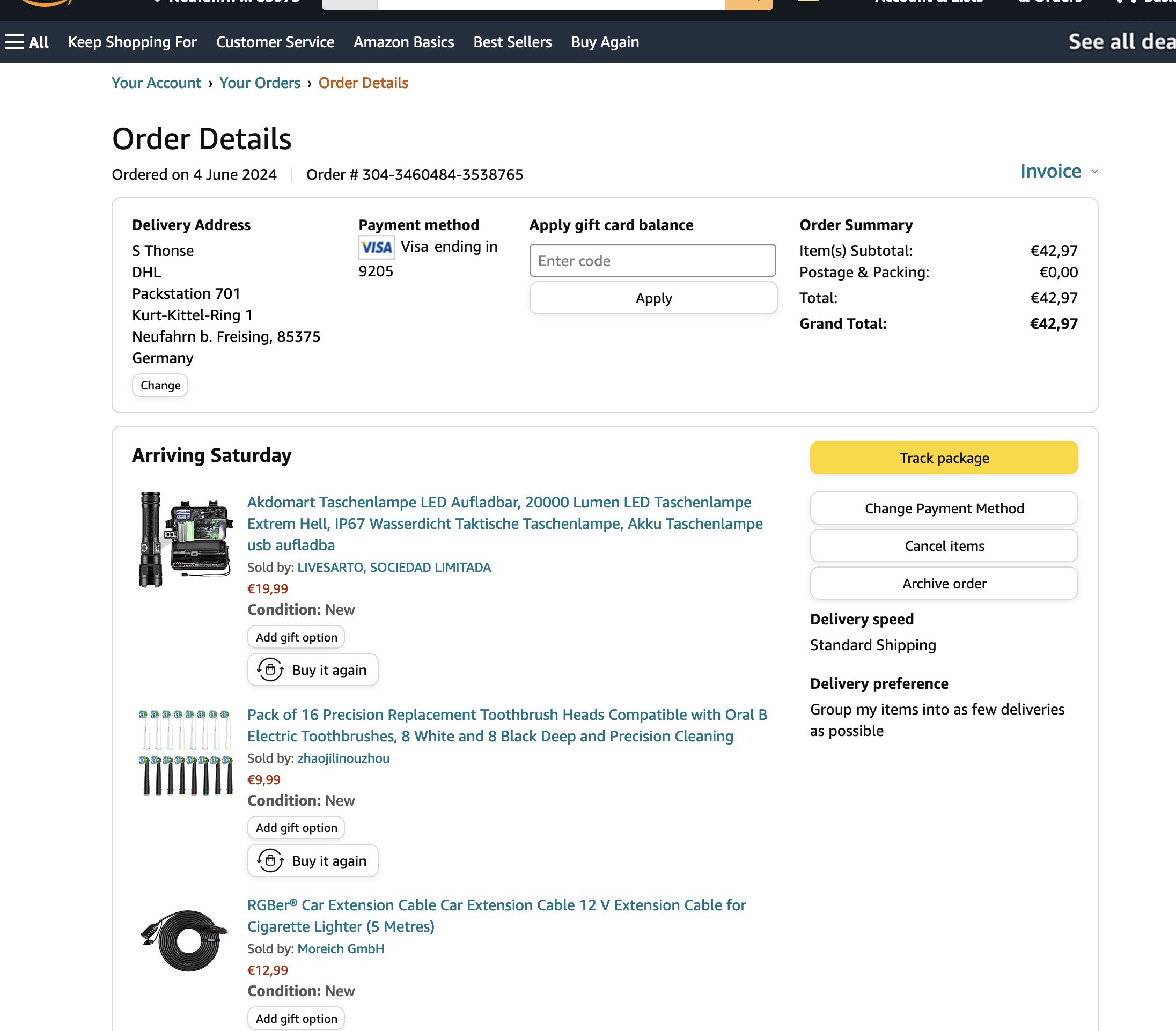Open the toothbrush heads product image

(185, 753)
